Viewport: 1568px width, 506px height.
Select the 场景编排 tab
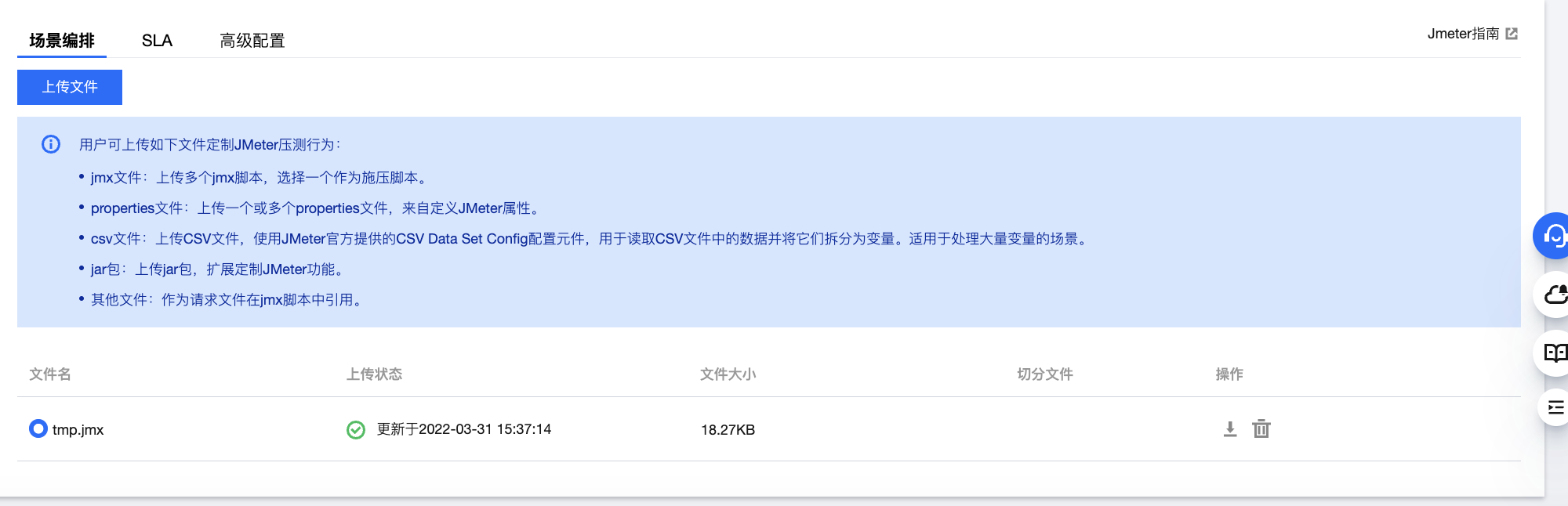(62, 41)
